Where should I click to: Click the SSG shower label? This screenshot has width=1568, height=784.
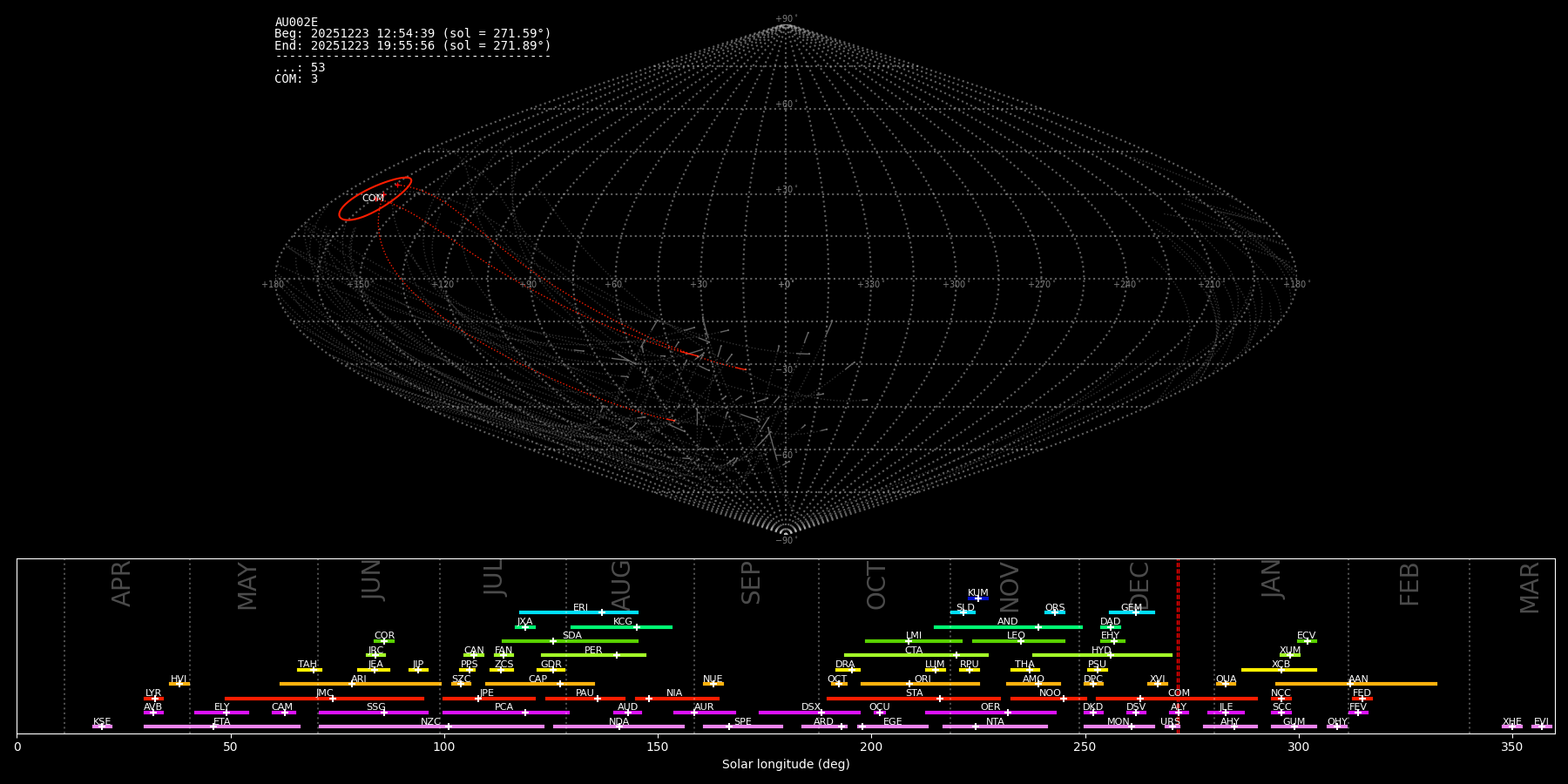tap(376, 707)
